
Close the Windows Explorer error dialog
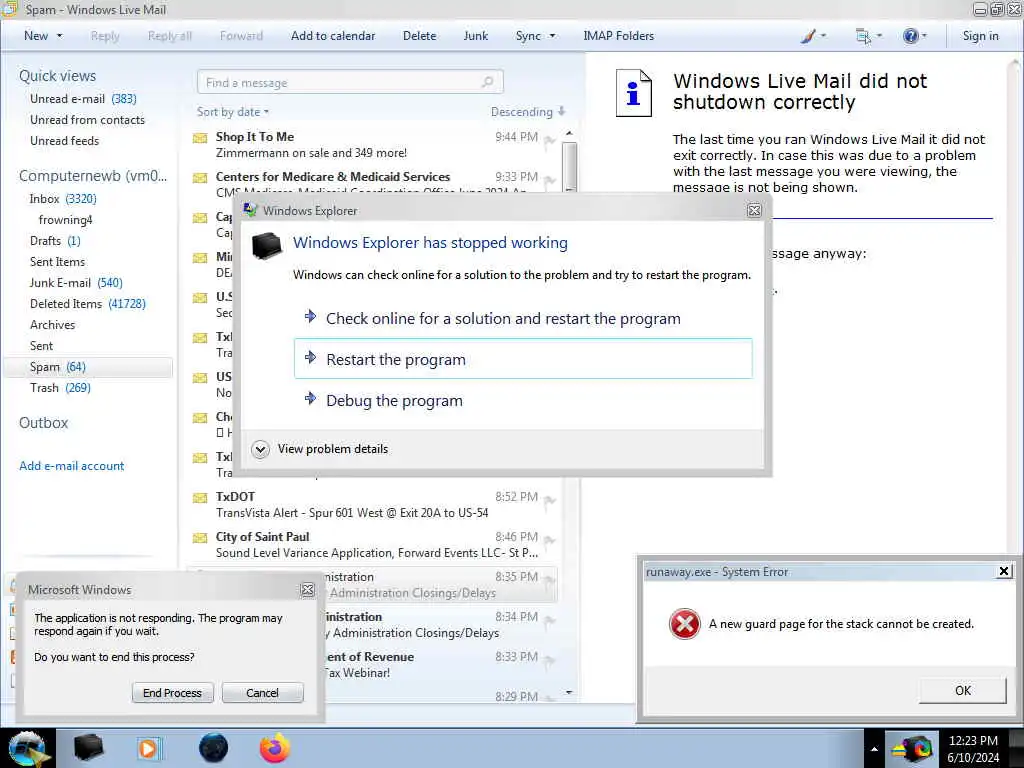pyautogui.click(x=754, y=210)
